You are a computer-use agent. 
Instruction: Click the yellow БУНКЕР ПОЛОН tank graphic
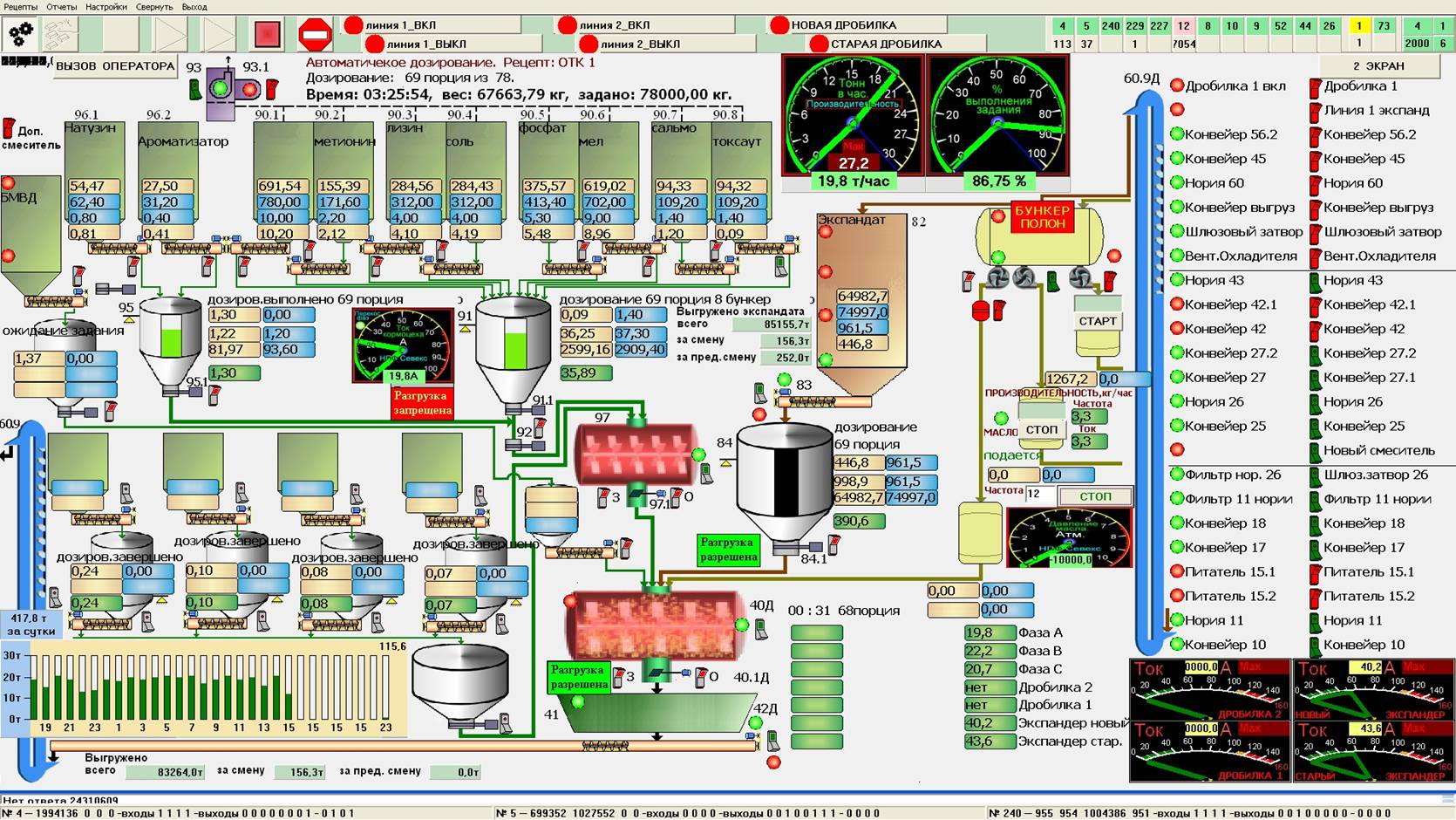pyautogui.click(x=1039, y=236)
